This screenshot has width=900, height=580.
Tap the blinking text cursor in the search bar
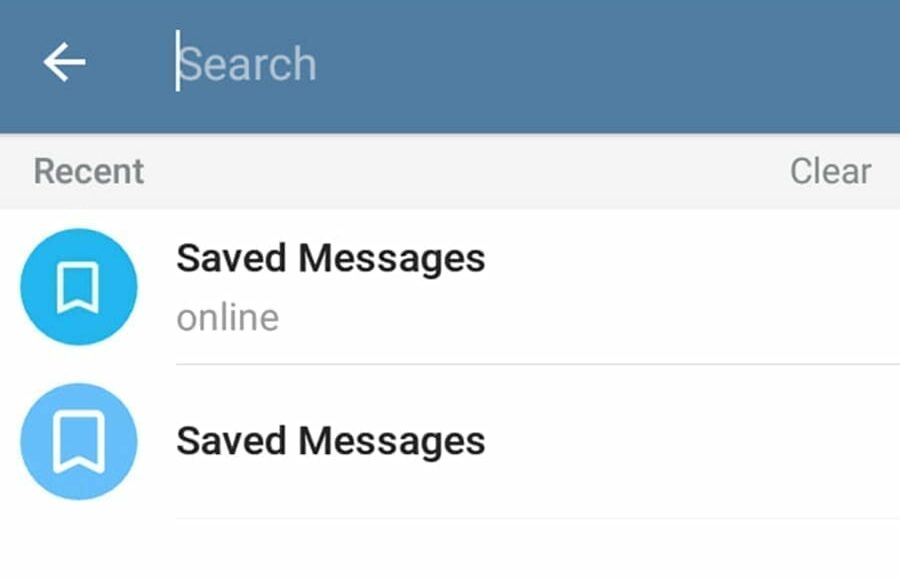(177, 61)
